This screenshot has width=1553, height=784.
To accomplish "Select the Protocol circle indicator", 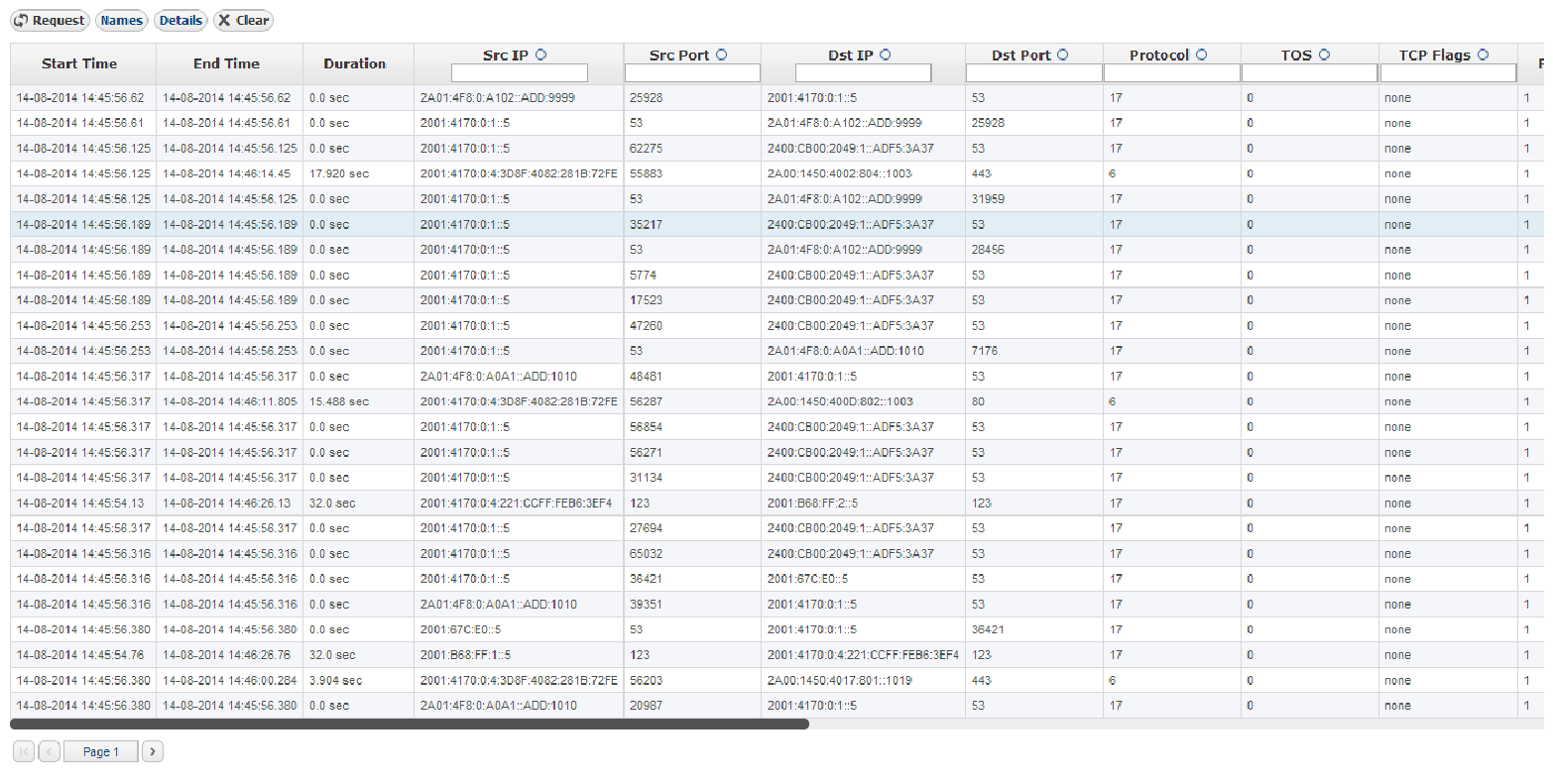I will 1202,56.
